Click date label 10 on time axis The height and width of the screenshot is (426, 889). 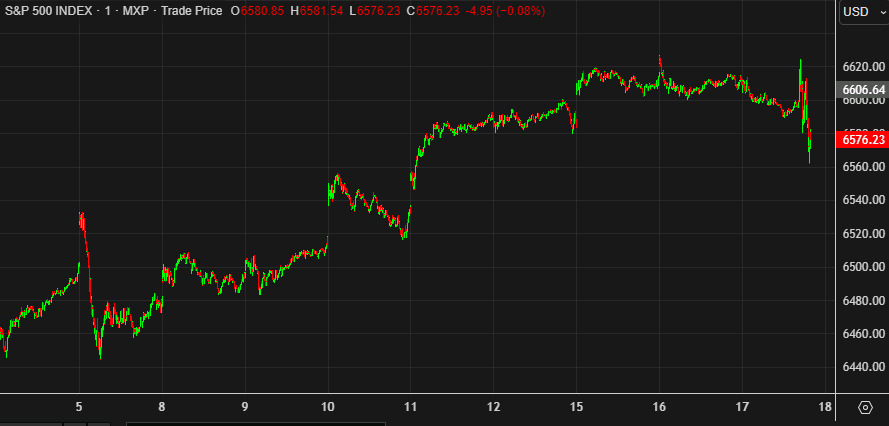point(328,407)
